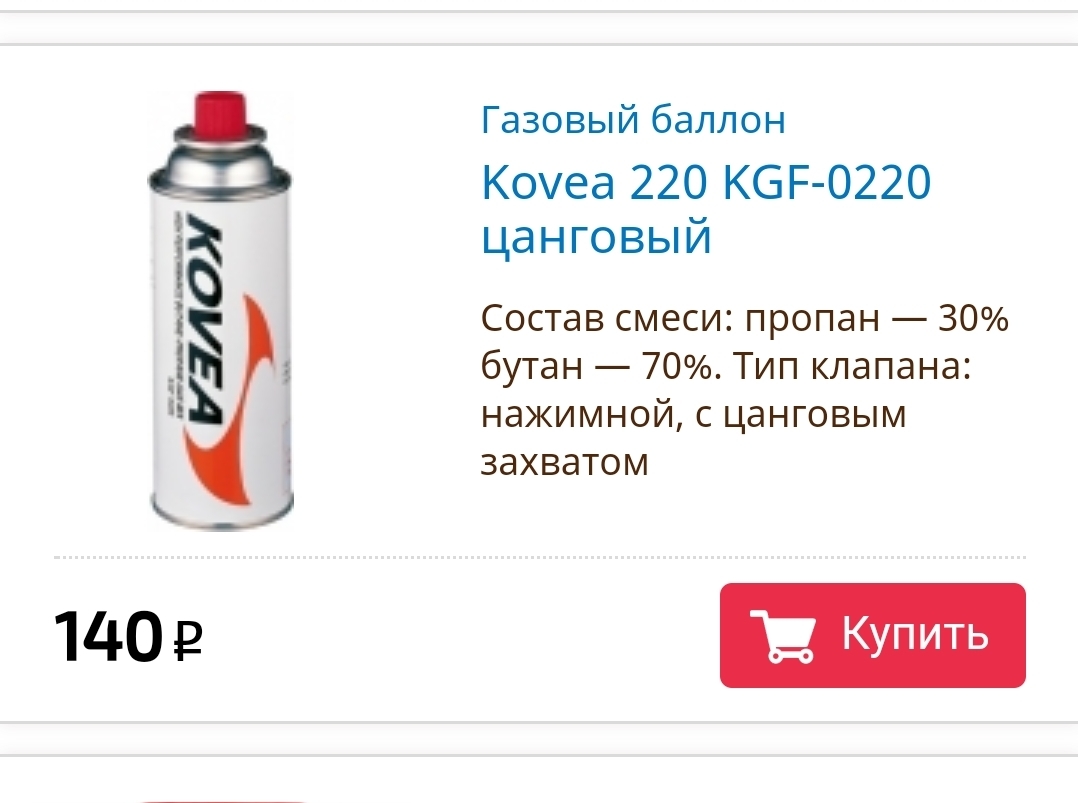Click the Состав смеси description text
Image resolution: width=1078 pixels, height=803 pixels.
pos(745,319)
